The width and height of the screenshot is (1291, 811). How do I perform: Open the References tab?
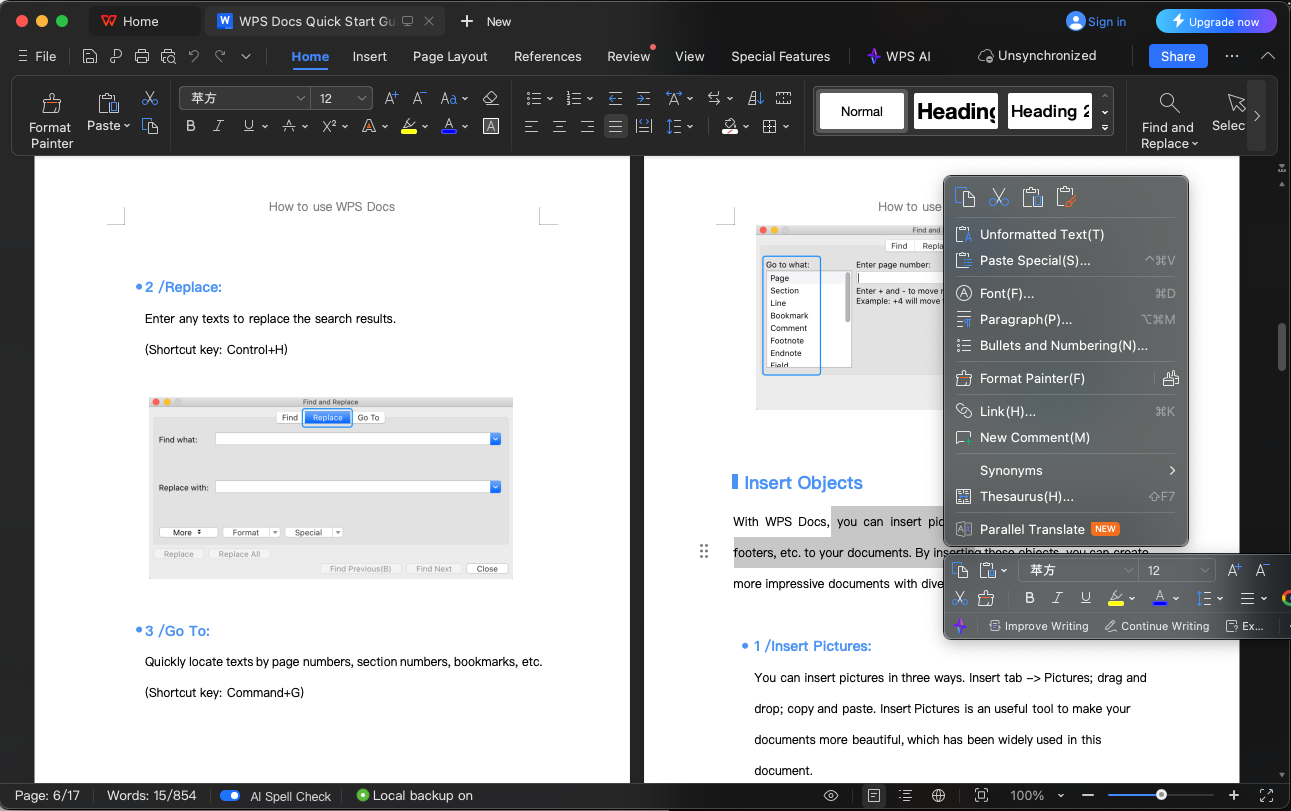(547, 56)
